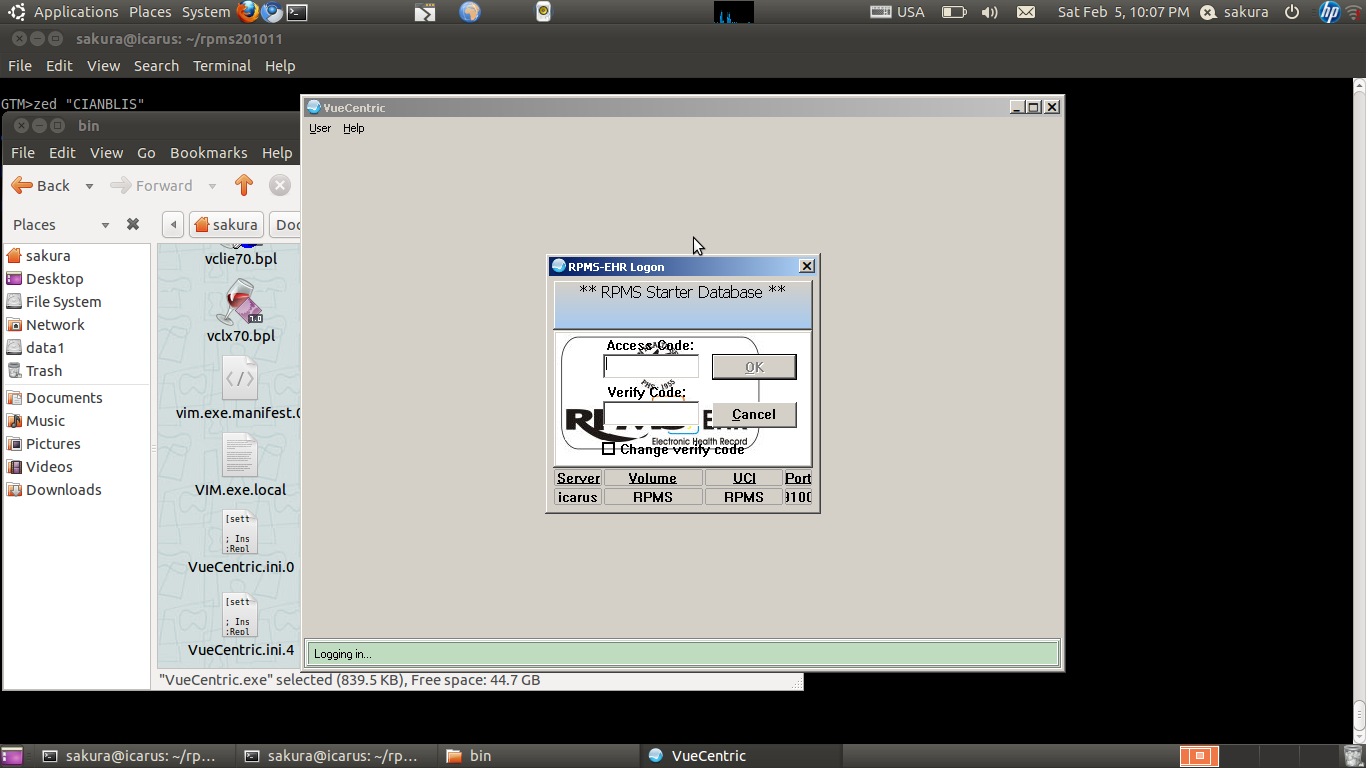Click Forward button in file manager

[152, 185]
